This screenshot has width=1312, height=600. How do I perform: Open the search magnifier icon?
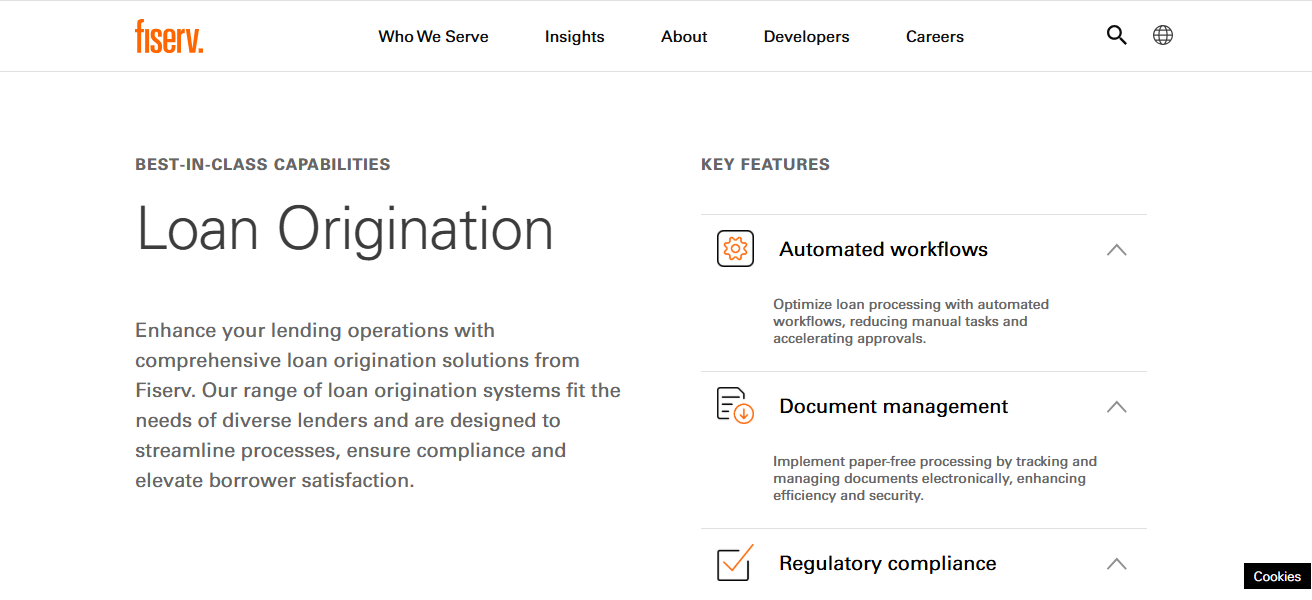coord(1116,35)
